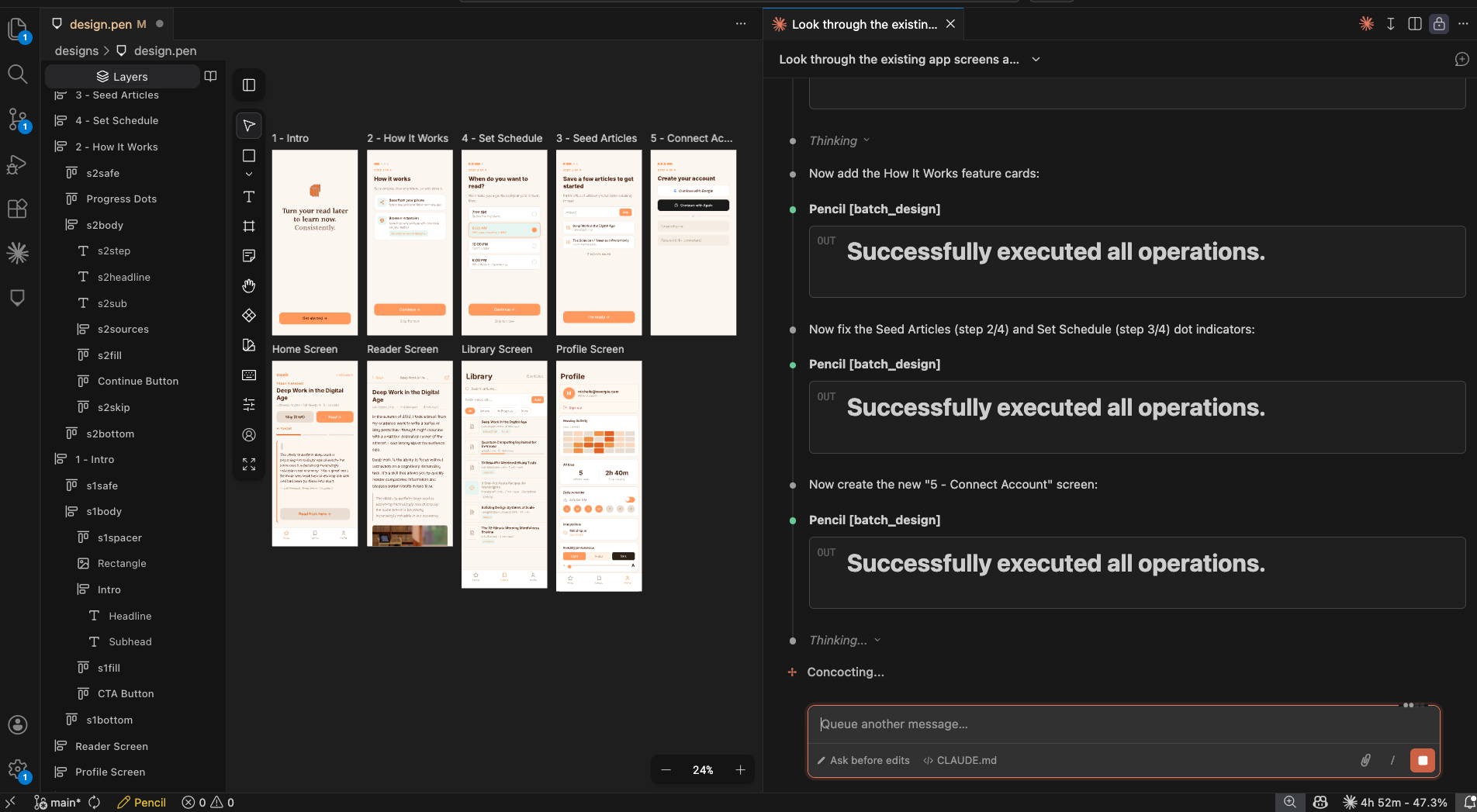Toggle Ask before edits mode

pyautogui.click(x=863, y=761)
